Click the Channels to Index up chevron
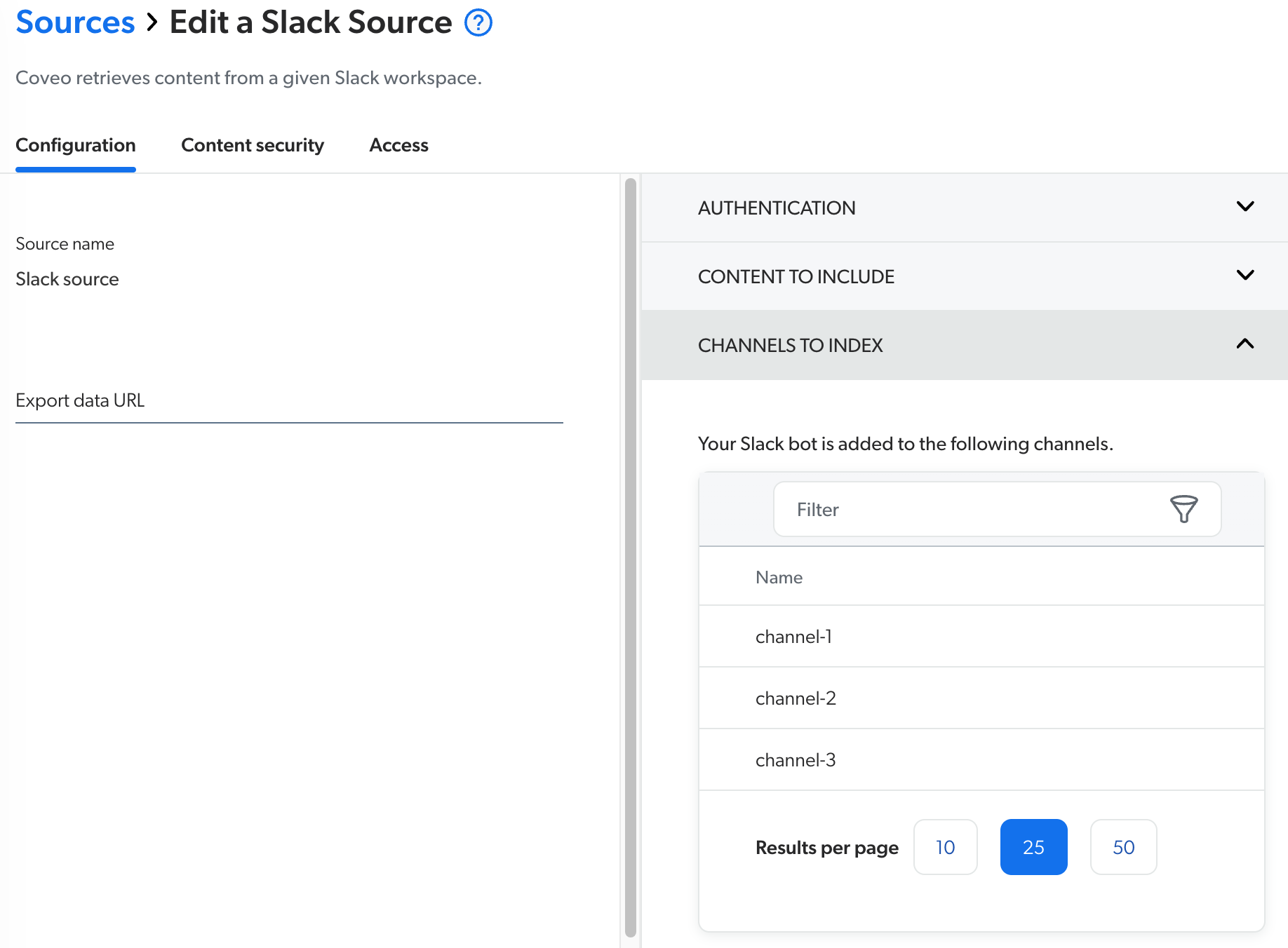The width and height of the screenshot is (1288, 948). (x=1245, y=344)
